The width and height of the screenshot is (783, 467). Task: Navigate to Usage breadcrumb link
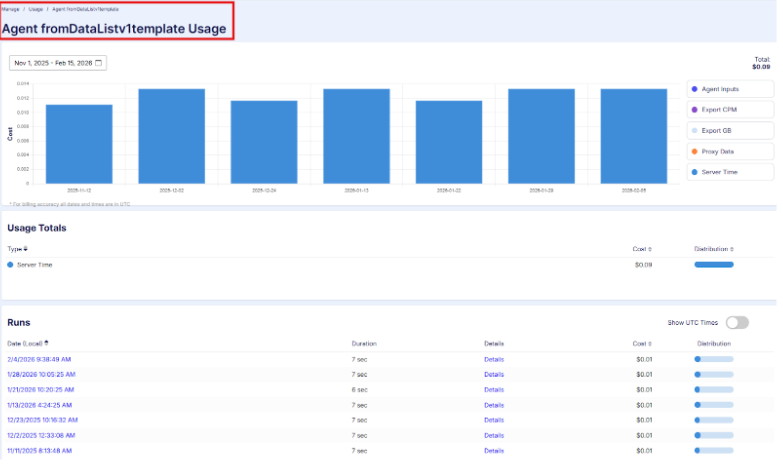point(35,8)
